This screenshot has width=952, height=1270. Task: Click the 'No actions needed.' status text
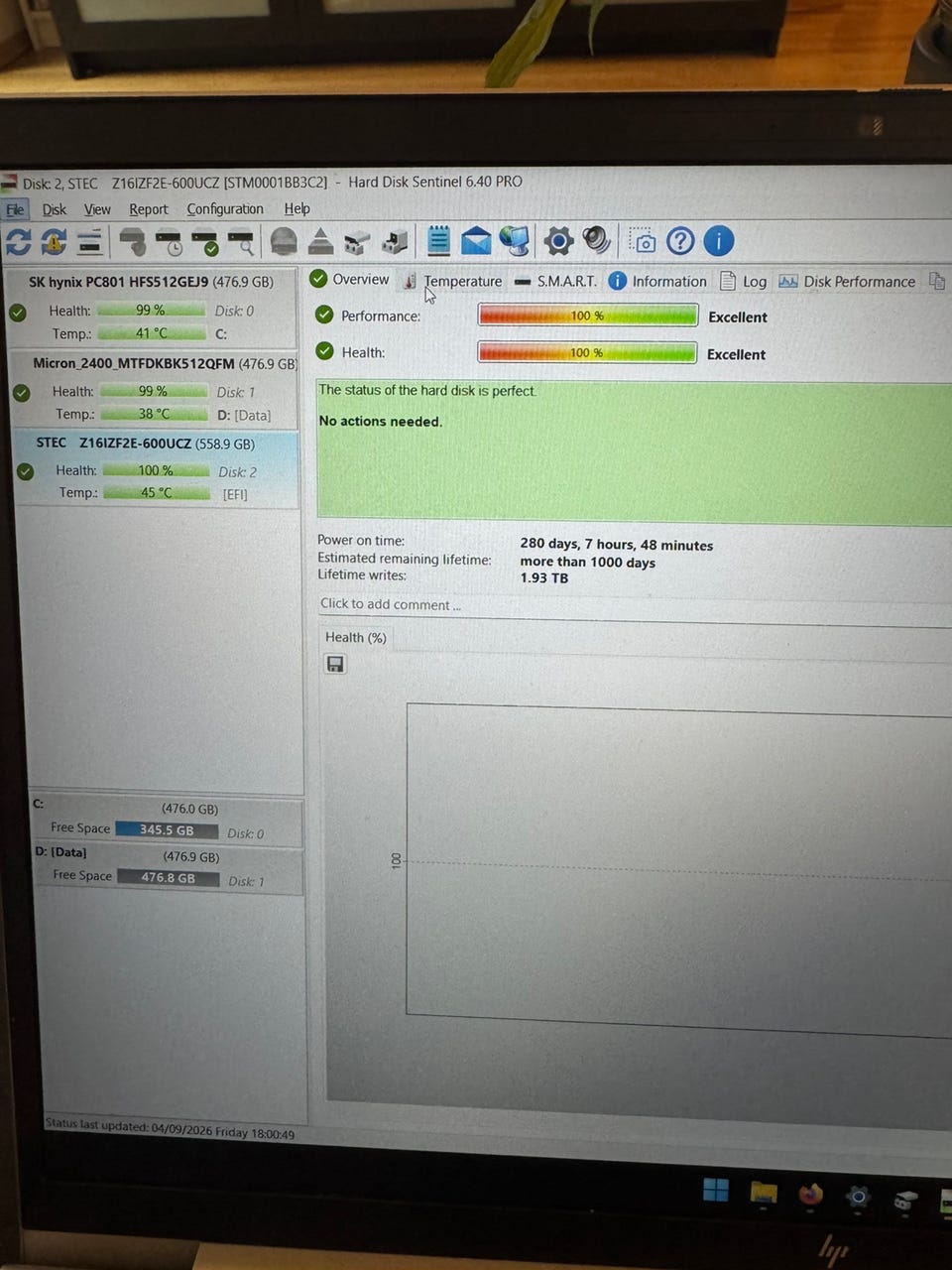tap(381, 422)
